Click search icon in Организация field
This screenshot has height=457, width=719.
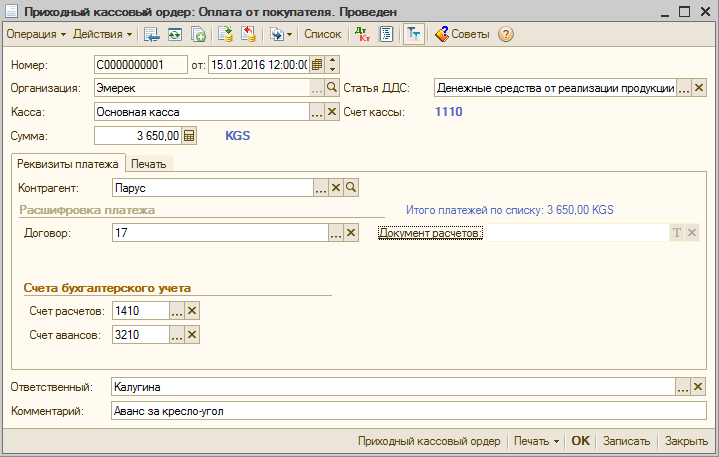point(332,88)
